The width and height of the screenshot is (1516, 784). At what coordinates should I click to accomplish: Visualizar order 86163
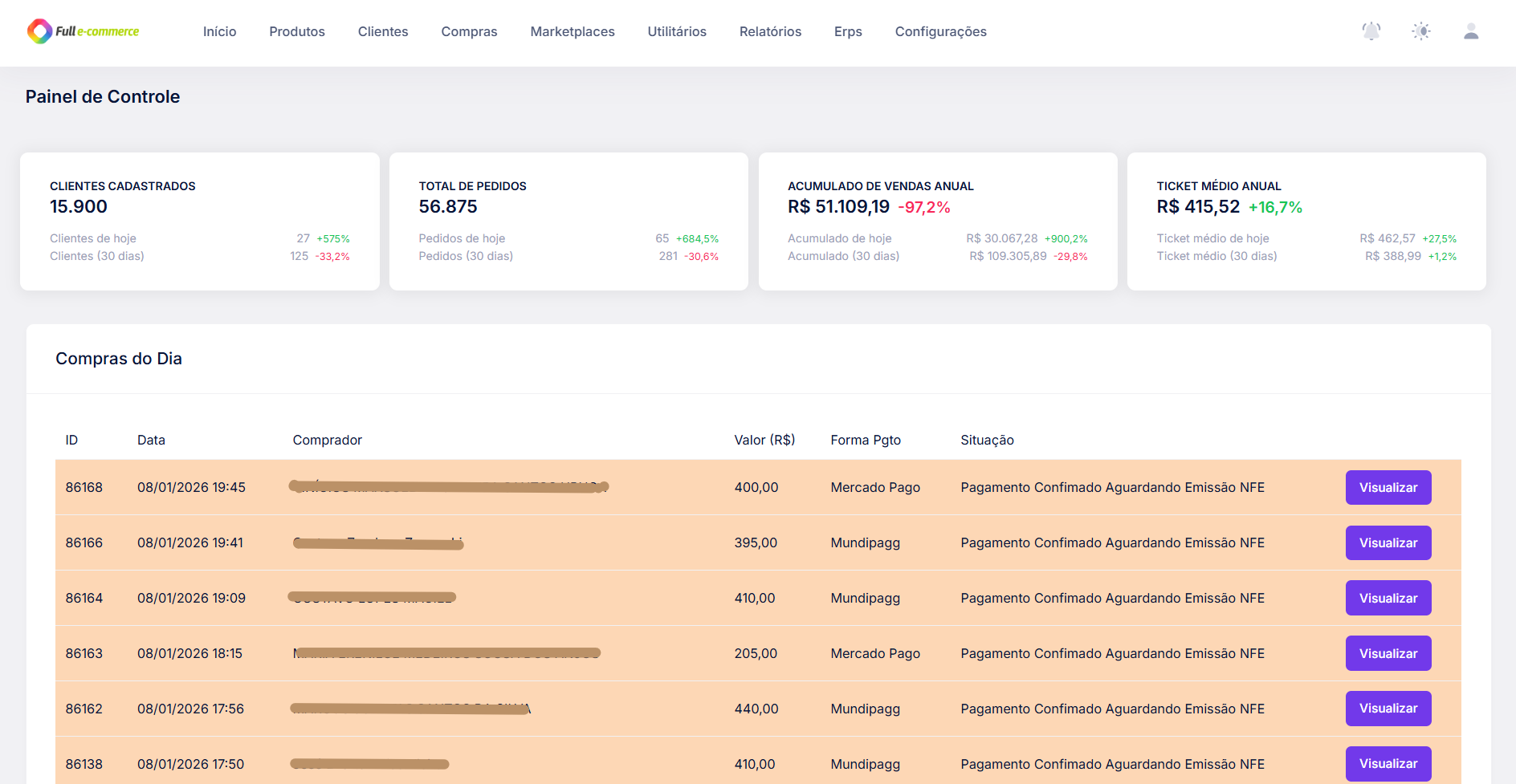pos(1388,653)
